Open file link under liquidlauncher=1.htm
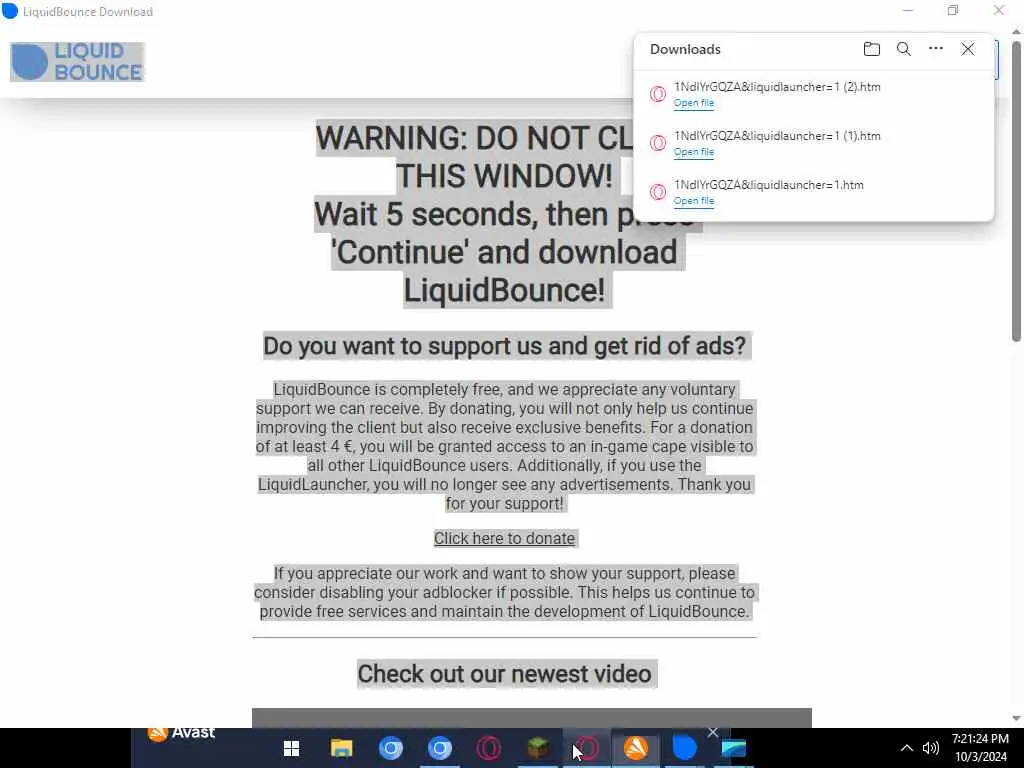 [694, 201]
